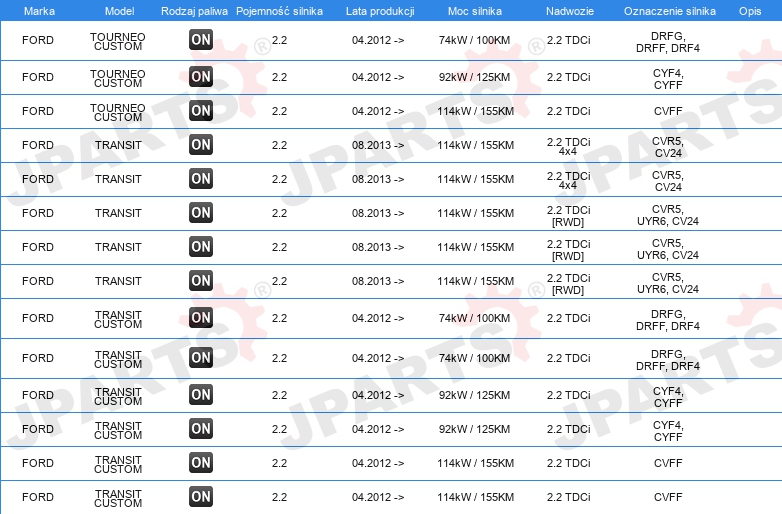Click the Nadwozie column header
The width and height of the screenshot is (782, 514).
[x=570, y=11]
